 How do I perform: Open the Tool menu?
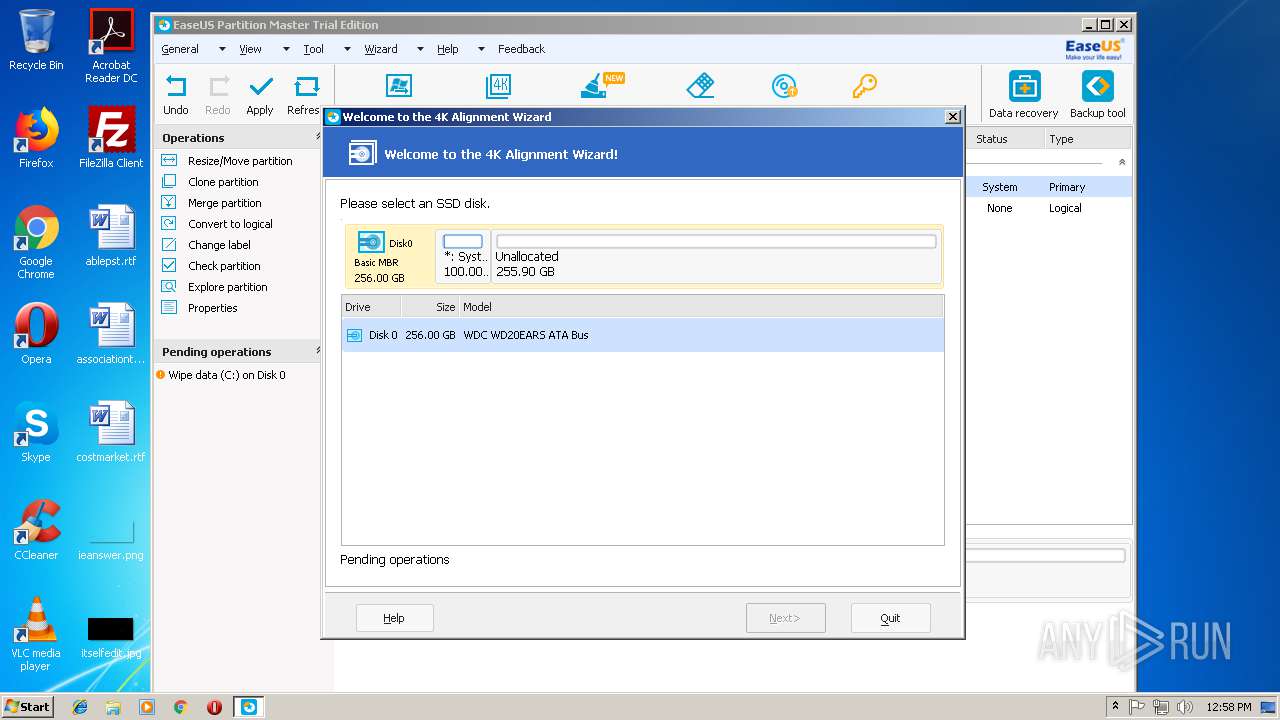(x=314, y=49)
